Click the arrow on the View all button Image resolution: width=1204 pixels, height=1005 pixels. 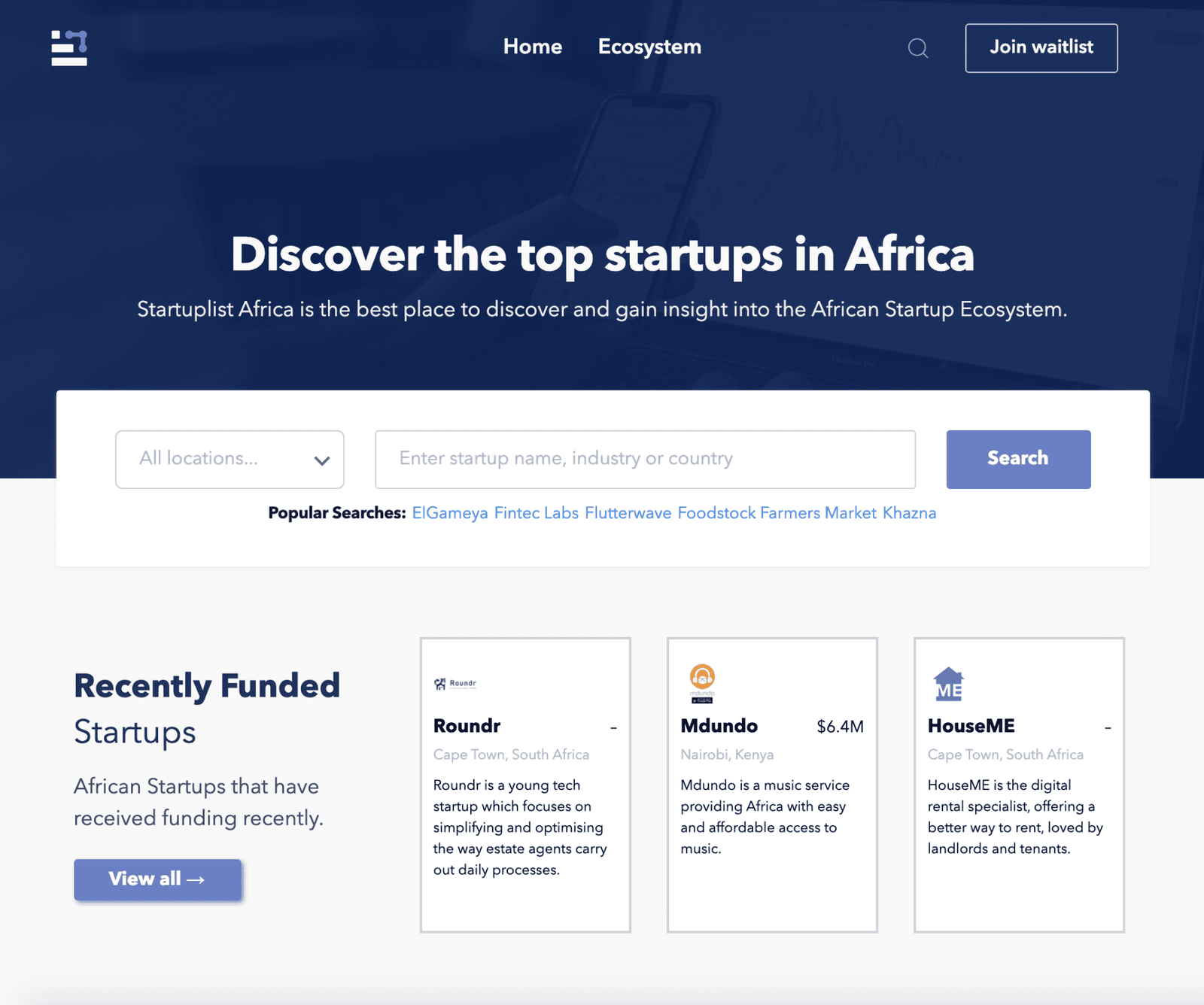[196, 879]
